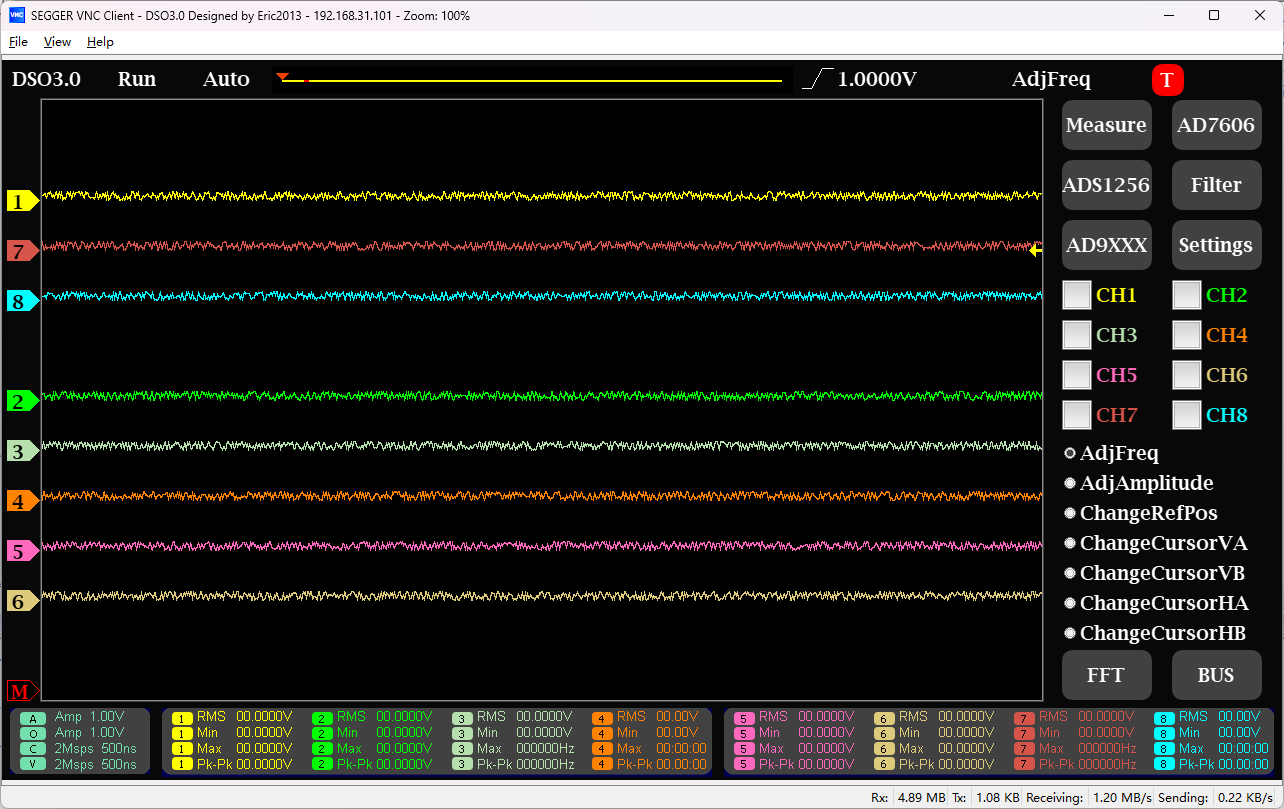
Task: Open the File menu
Action: pyautogui.click(x=18, y=42)
